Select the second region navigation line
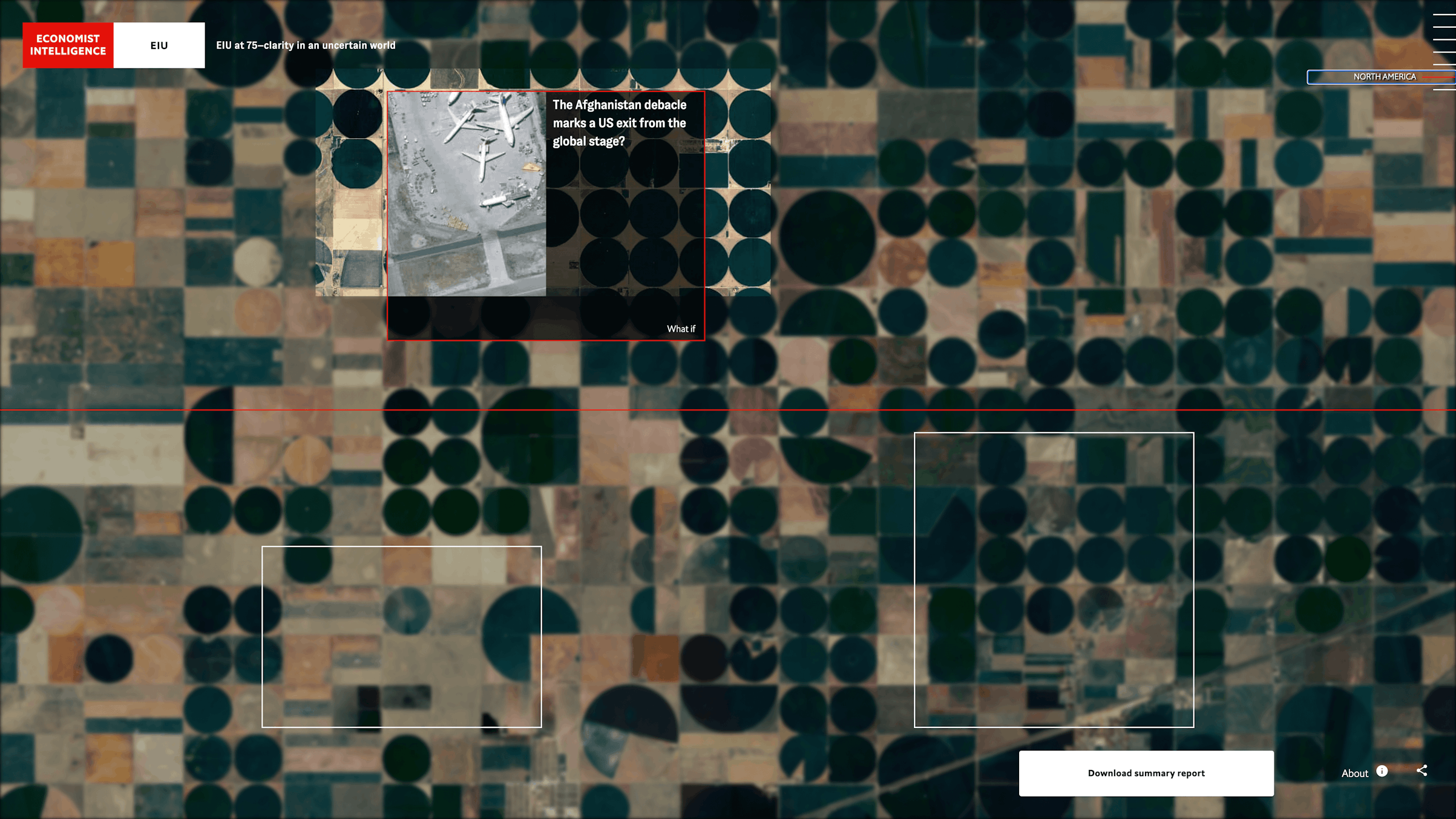This screenshot has width=1456, height=819. click(x=1444, y=26)
